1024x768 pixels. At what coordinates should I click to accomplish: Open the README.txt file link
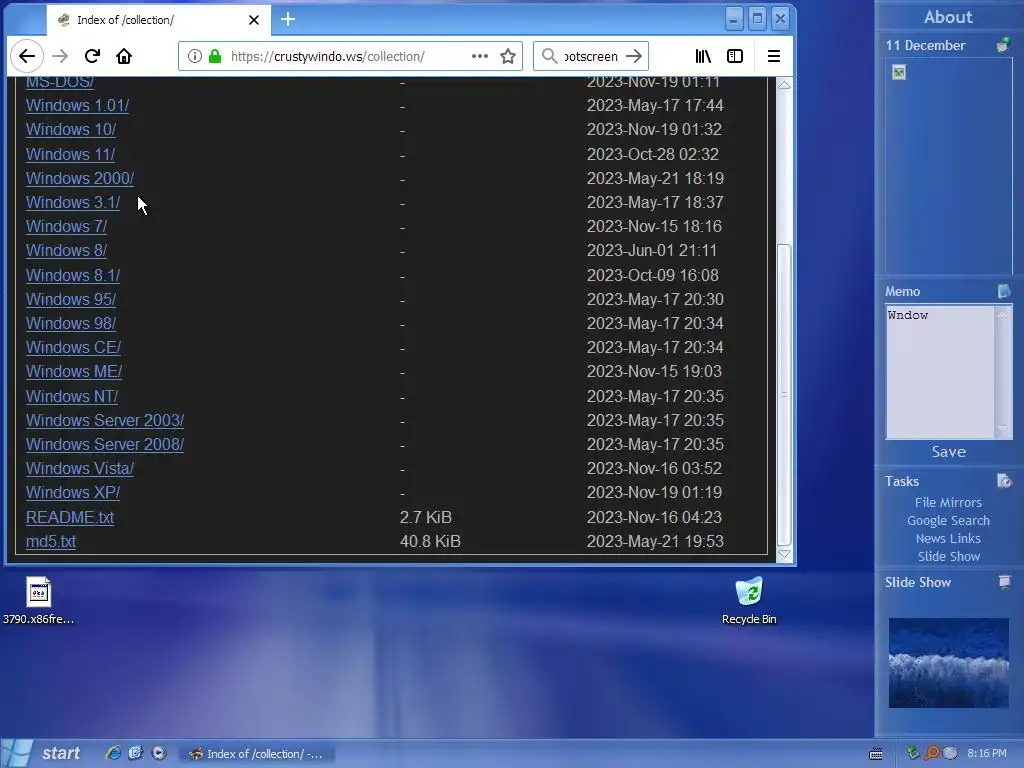pyautogui.click(x=70, y=517)
